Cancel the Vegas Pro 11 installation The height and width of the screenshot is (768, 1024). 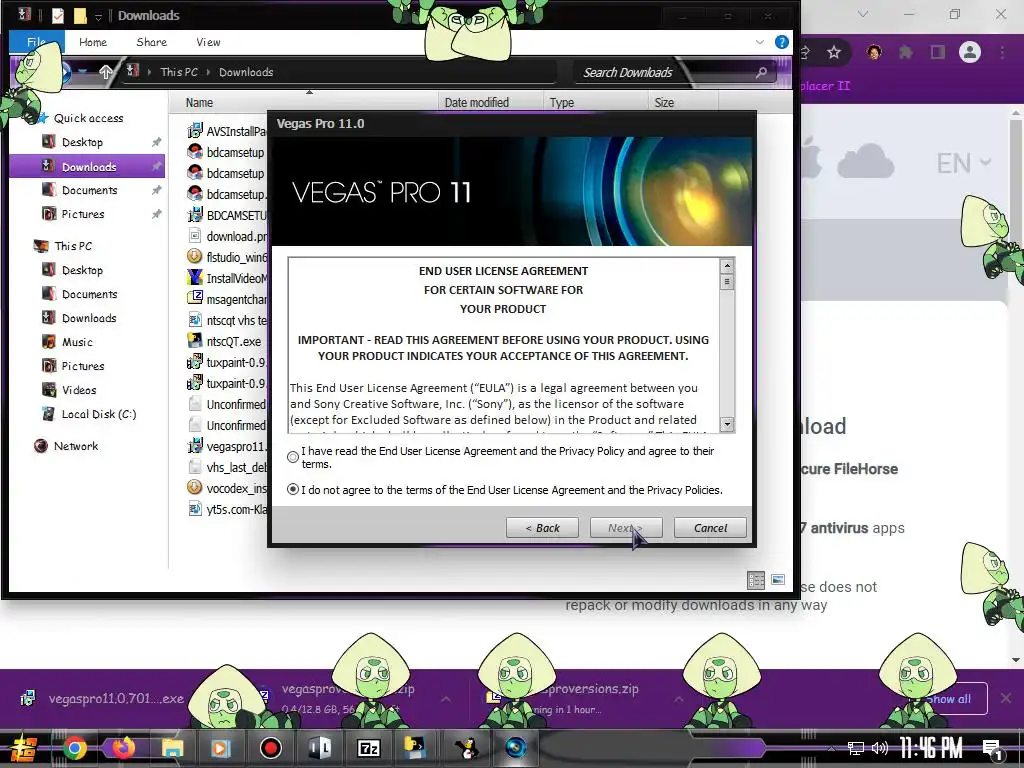pyautogui.click(x=710, y=528)
